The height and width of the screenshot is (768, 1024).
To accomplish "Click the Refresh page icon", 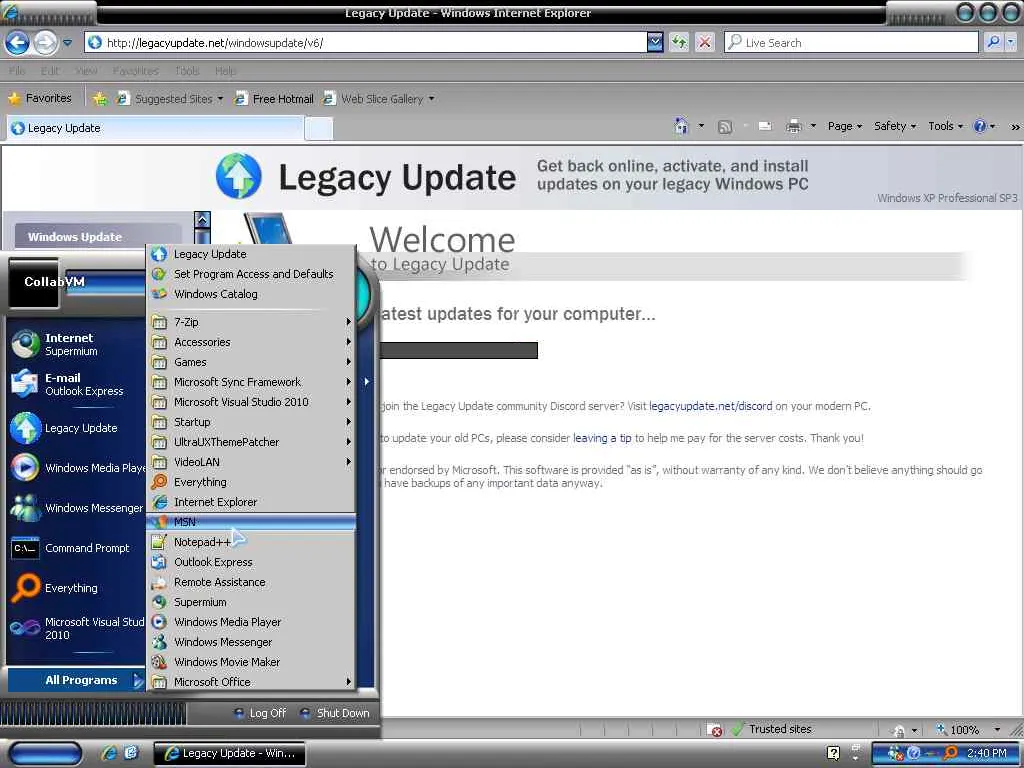I will coord(679,42).
